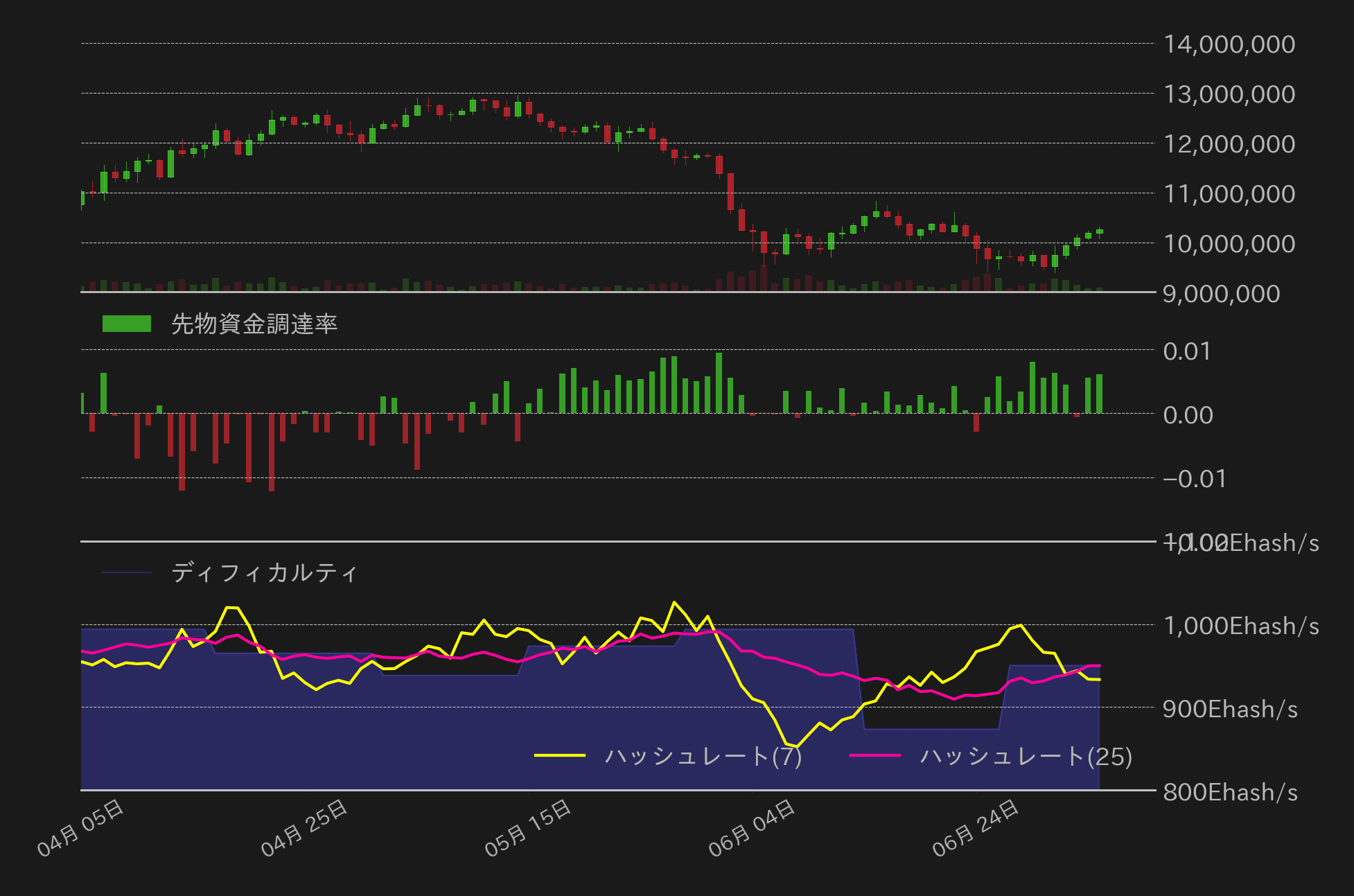Click the last green candlestick on price chart
Image resolution: width=1354 pixels, height=896 pixels.
pos(1100,232)
